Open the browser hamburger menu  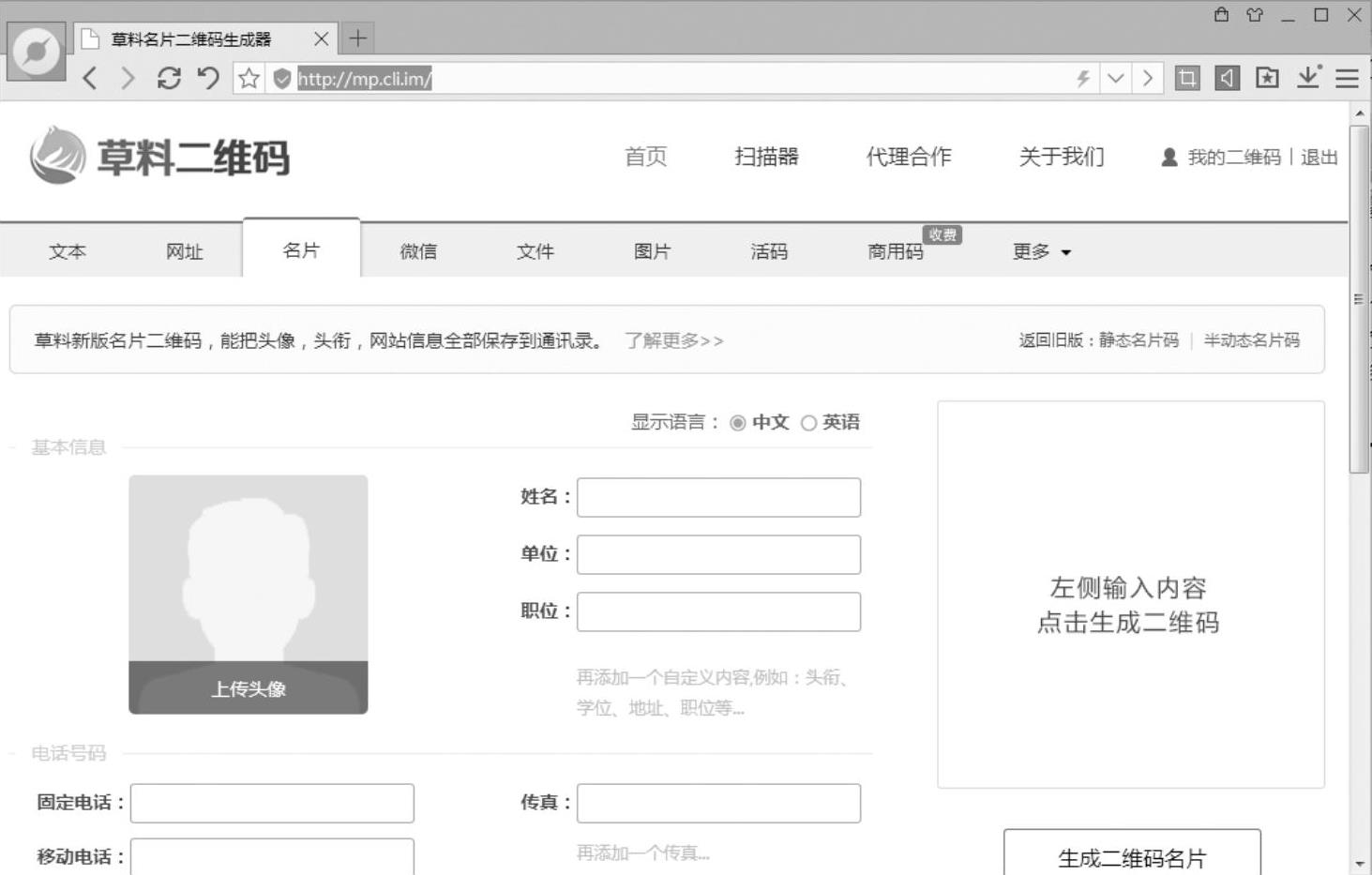[x=1347, y=79]
